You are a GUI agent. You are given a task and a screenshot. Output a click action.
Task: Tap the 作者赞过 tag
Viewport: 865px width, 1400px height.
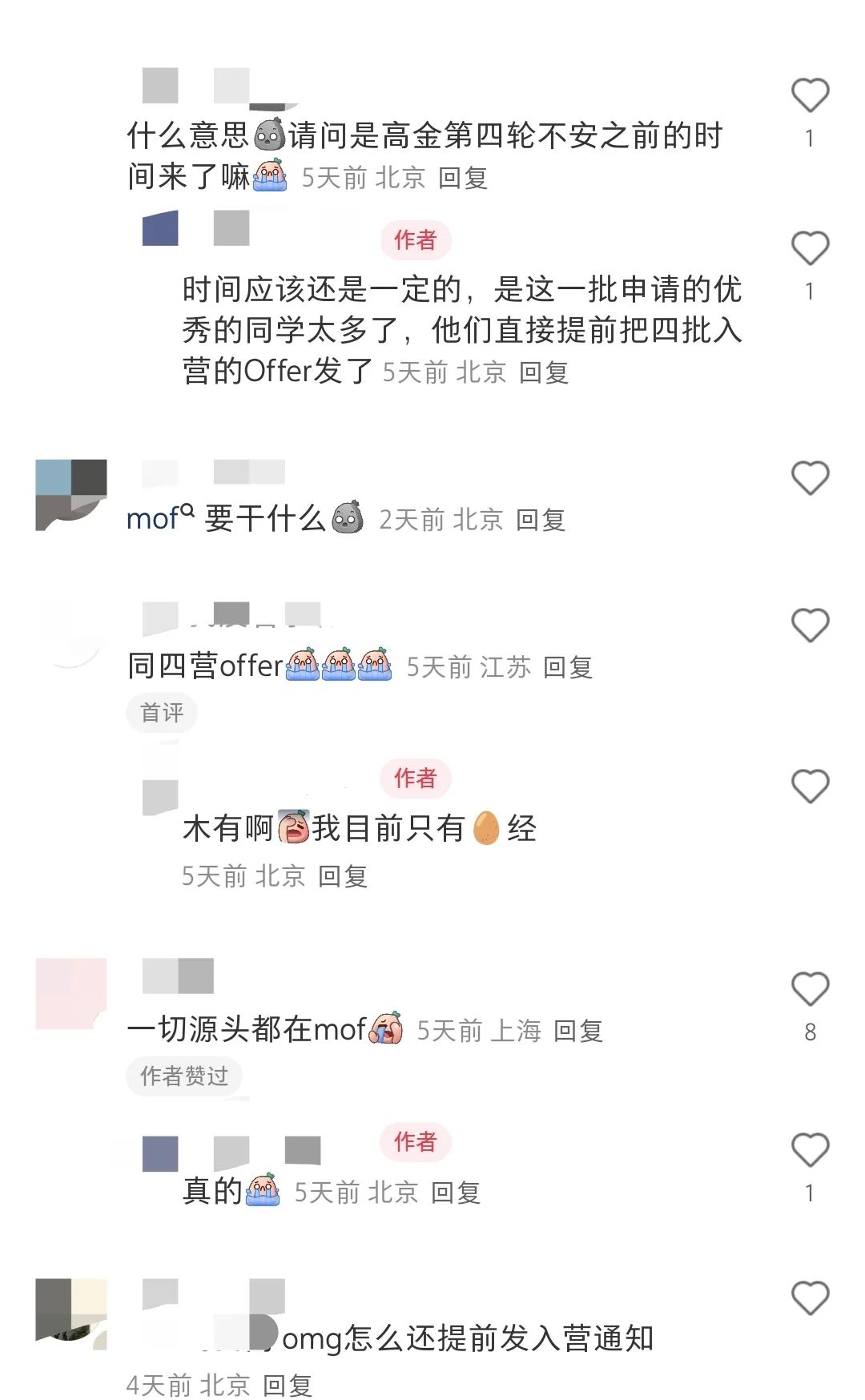(184, 1076)
